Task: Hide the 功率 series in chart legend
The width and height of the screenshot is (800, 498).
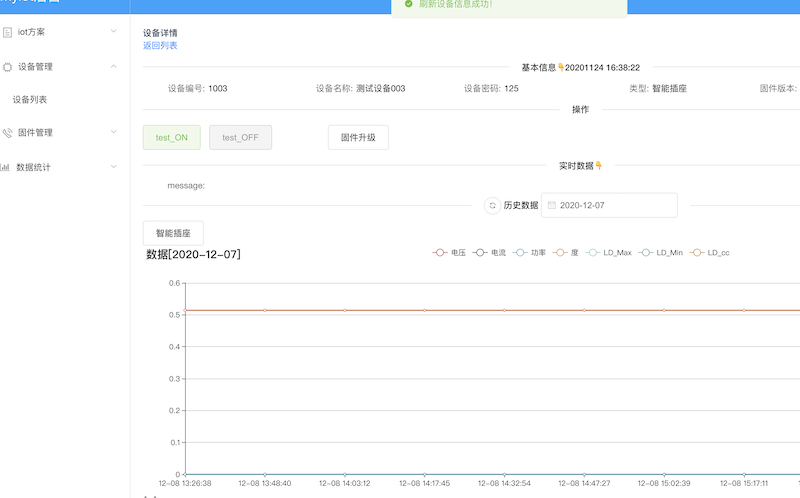Action: point(529,253)
